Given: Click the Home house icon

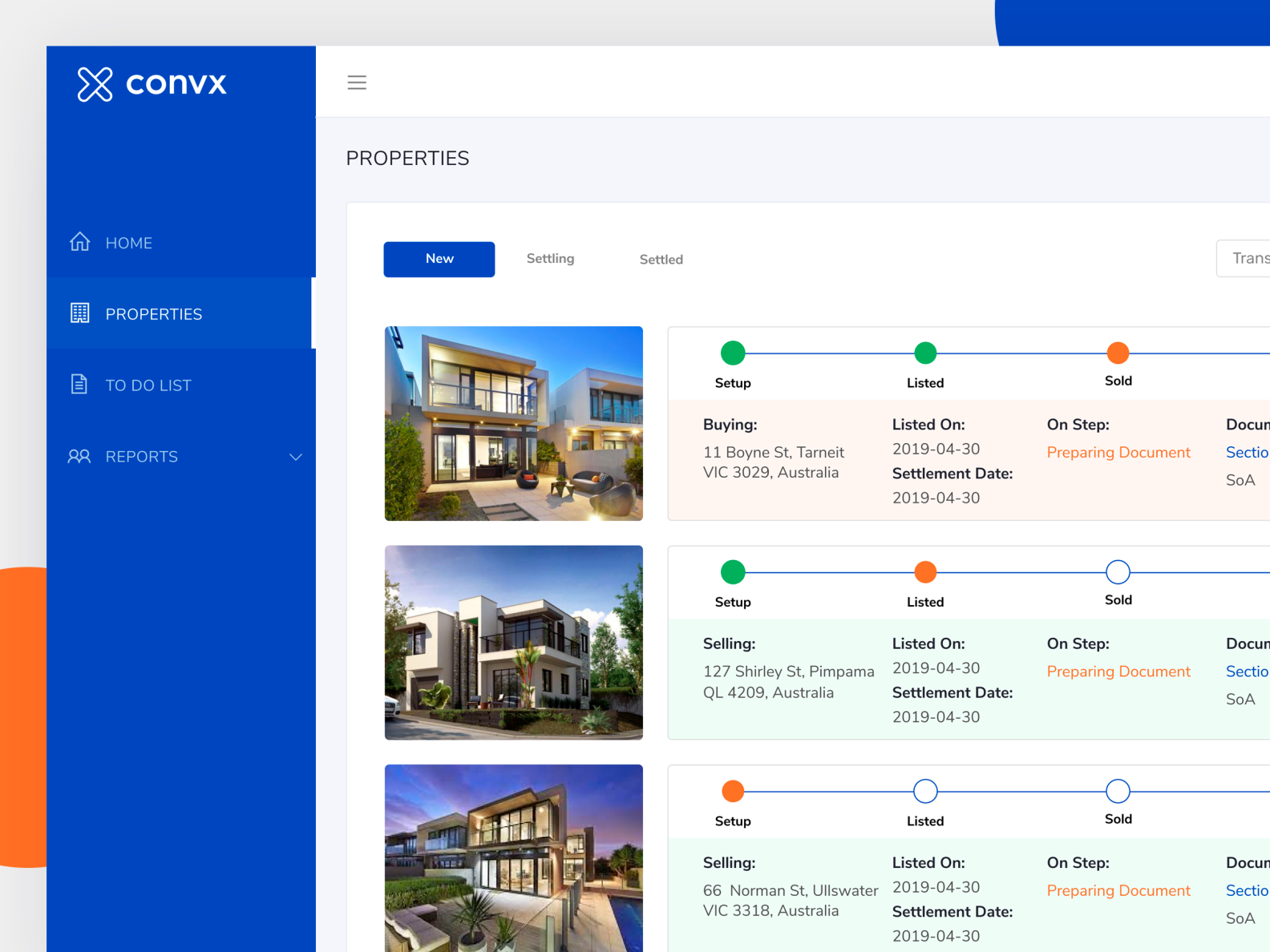Looking at the screenshot, I should point(79,241).
